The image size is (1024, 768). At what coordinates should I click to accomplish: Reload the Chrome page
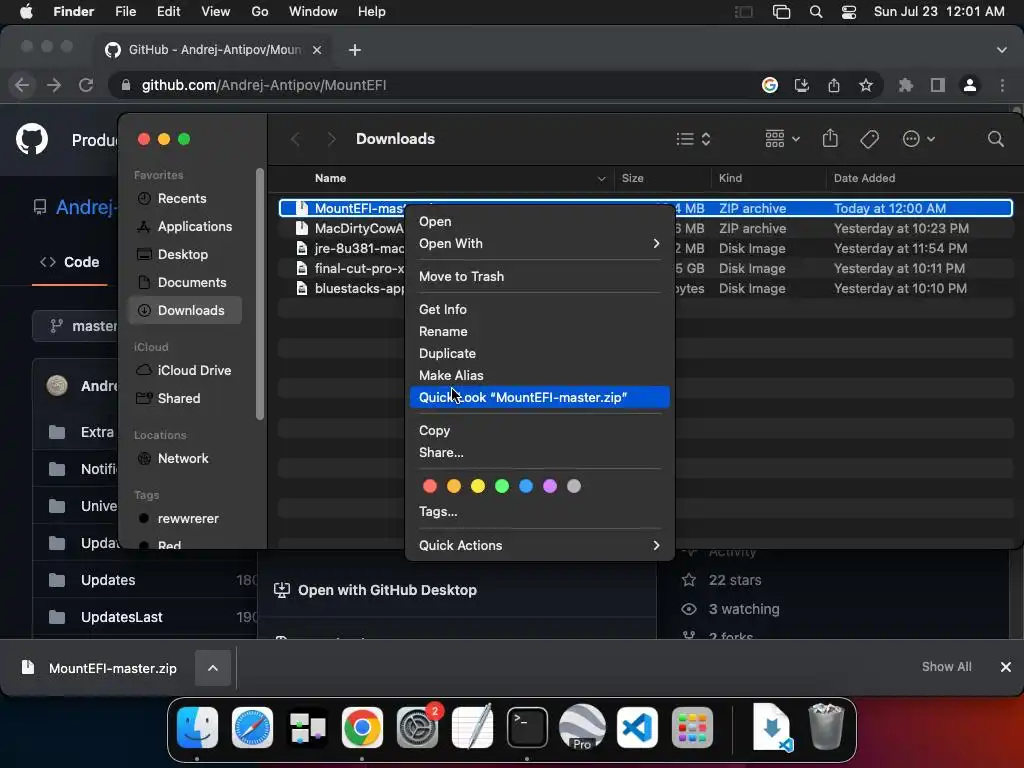click(86, 85)
